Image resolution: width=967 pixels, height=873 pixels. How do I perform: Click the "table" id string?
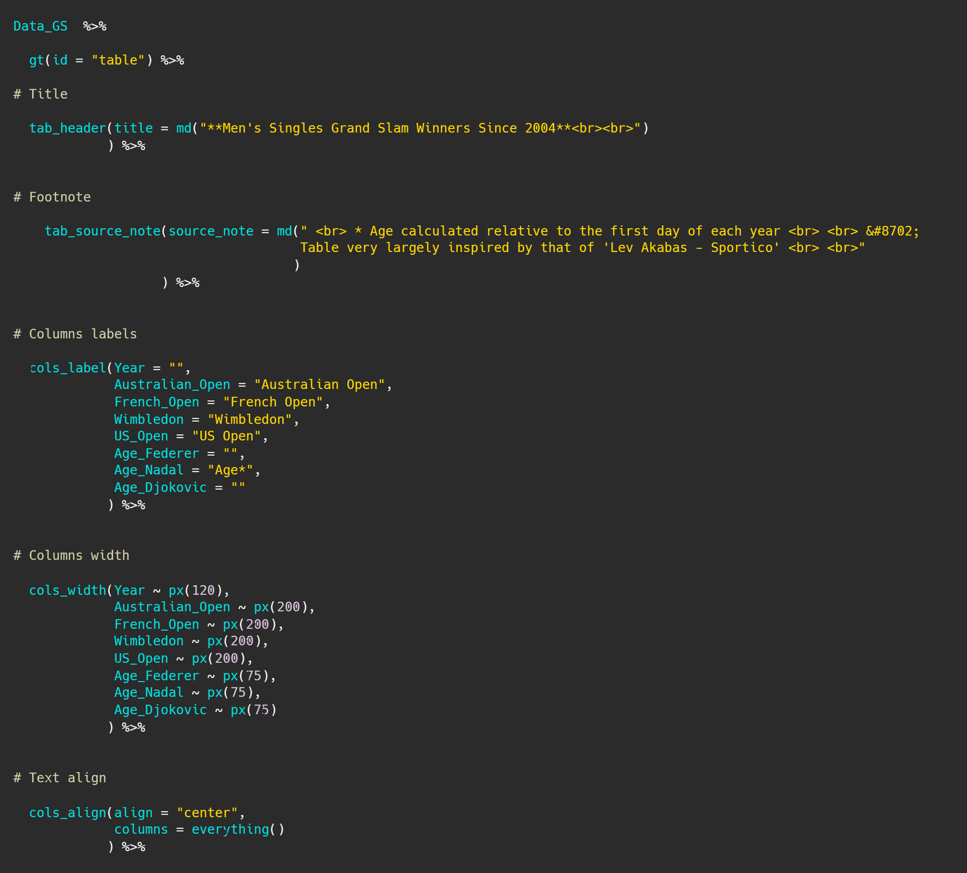[118, 60]
